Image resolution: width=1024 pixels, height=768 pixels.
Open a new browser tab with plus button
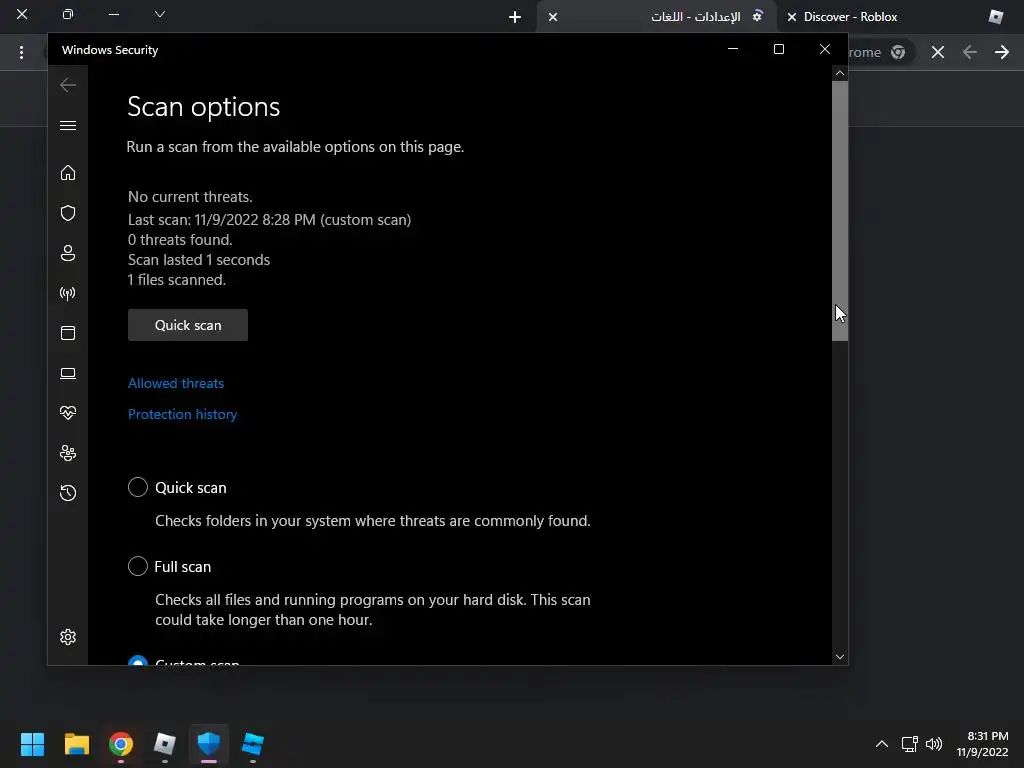(x=515, y=17)
